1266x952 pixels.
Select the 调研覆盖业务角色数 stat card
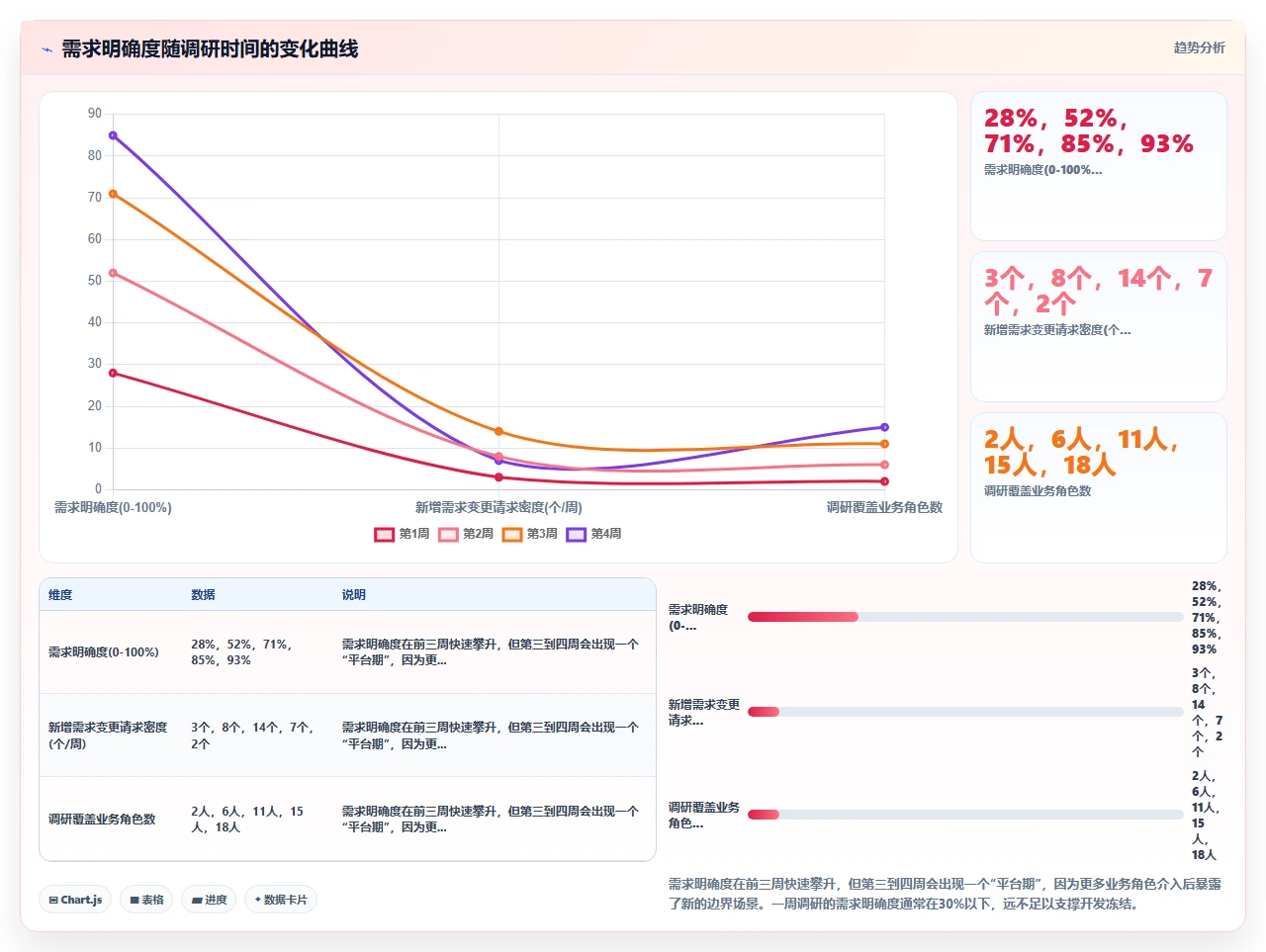coord(1099,487)
